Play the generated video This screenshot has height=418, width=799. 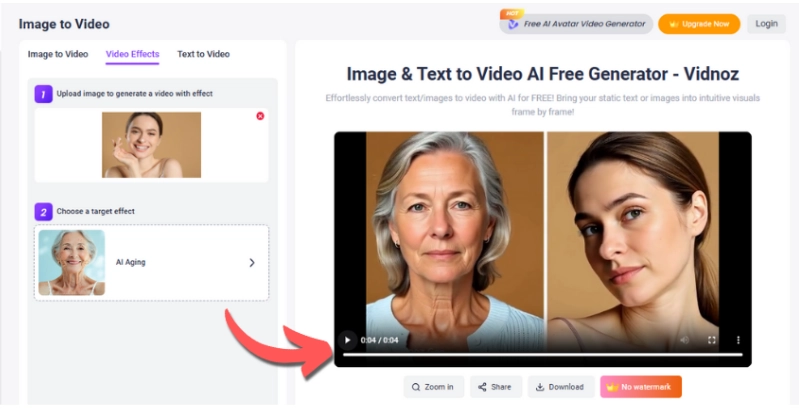pyautogui.click(x=348, y=340)
